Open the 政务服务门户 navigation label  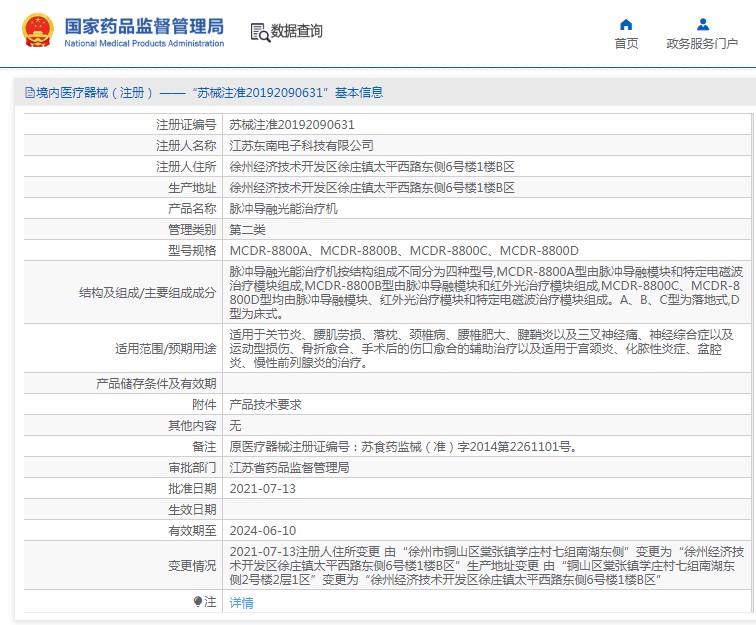pos(701,44)
